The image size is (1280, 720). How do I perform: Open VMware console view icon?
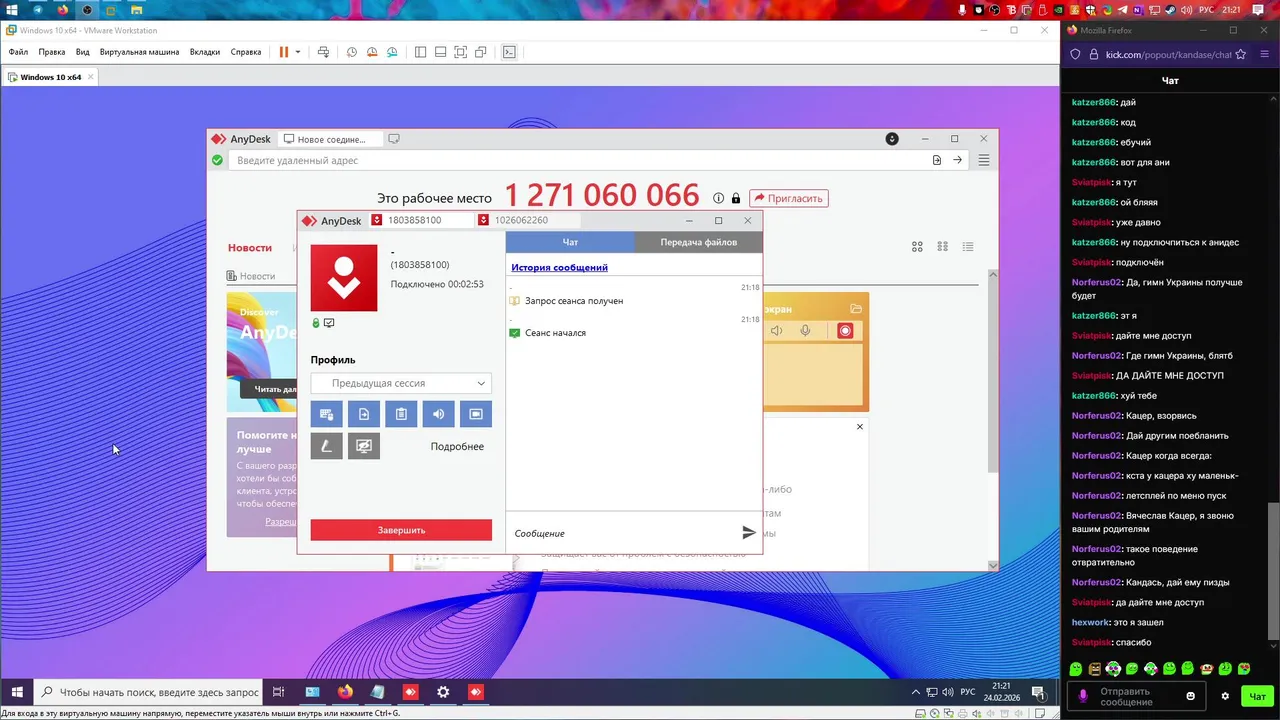pos(509,52)
